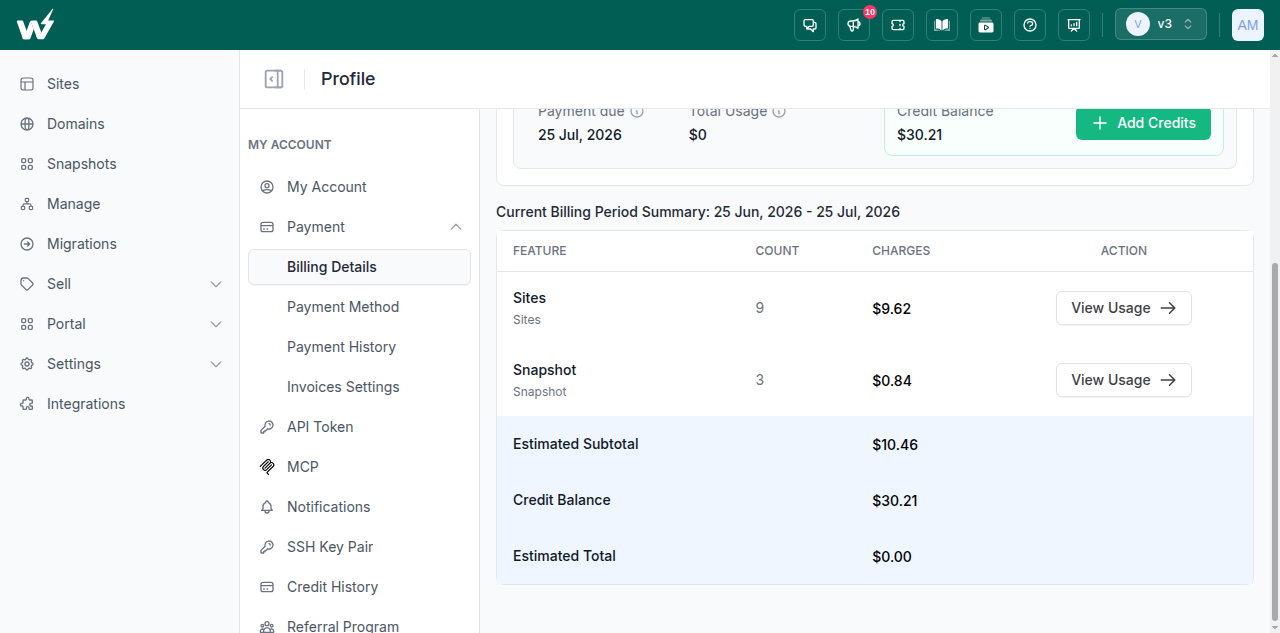Expand the Settings menu chevron

coord(216,364)
